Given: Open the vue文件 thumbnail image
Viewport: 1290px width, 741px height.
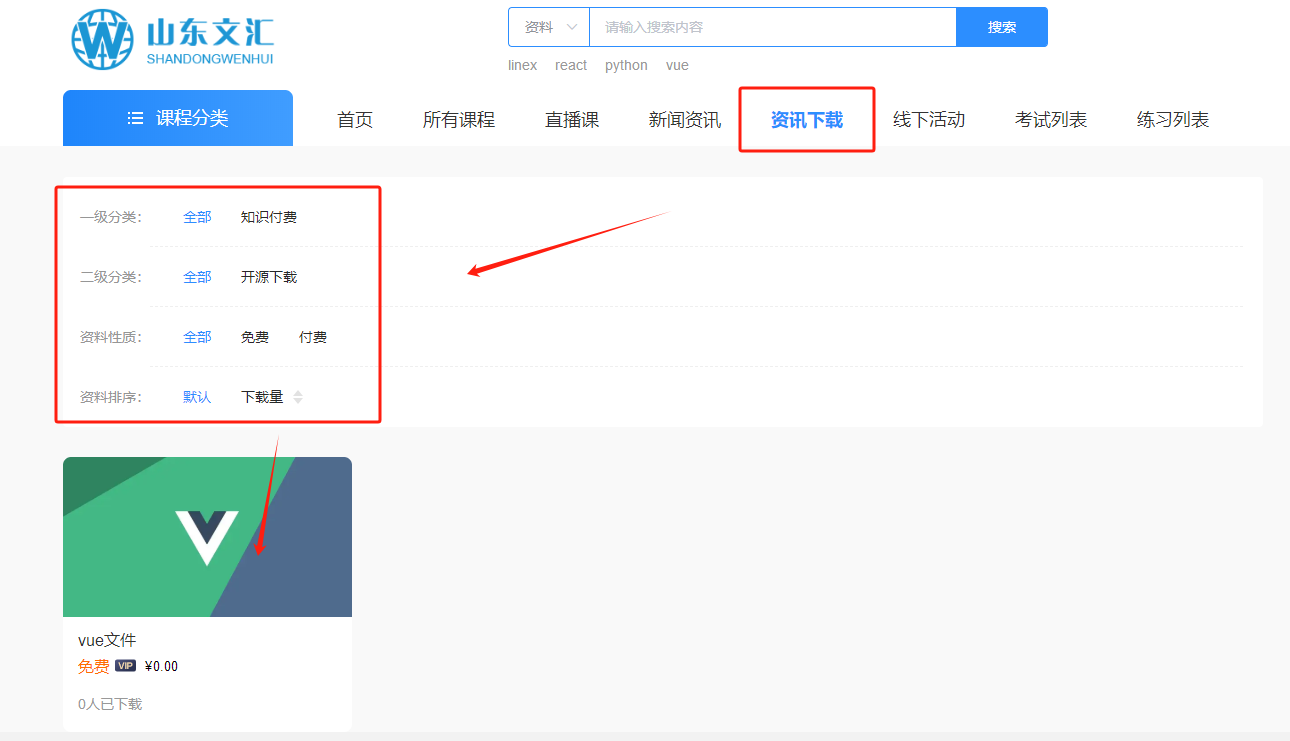Looking at the screenshot, I should coord(207,537).
